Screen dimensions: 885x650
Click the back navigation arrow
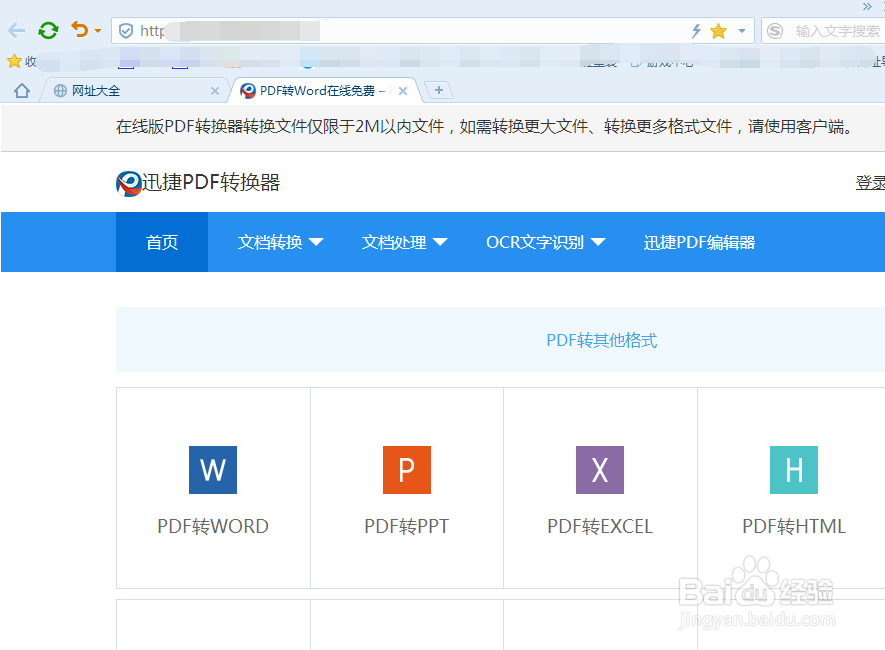(x=14, y=30)
